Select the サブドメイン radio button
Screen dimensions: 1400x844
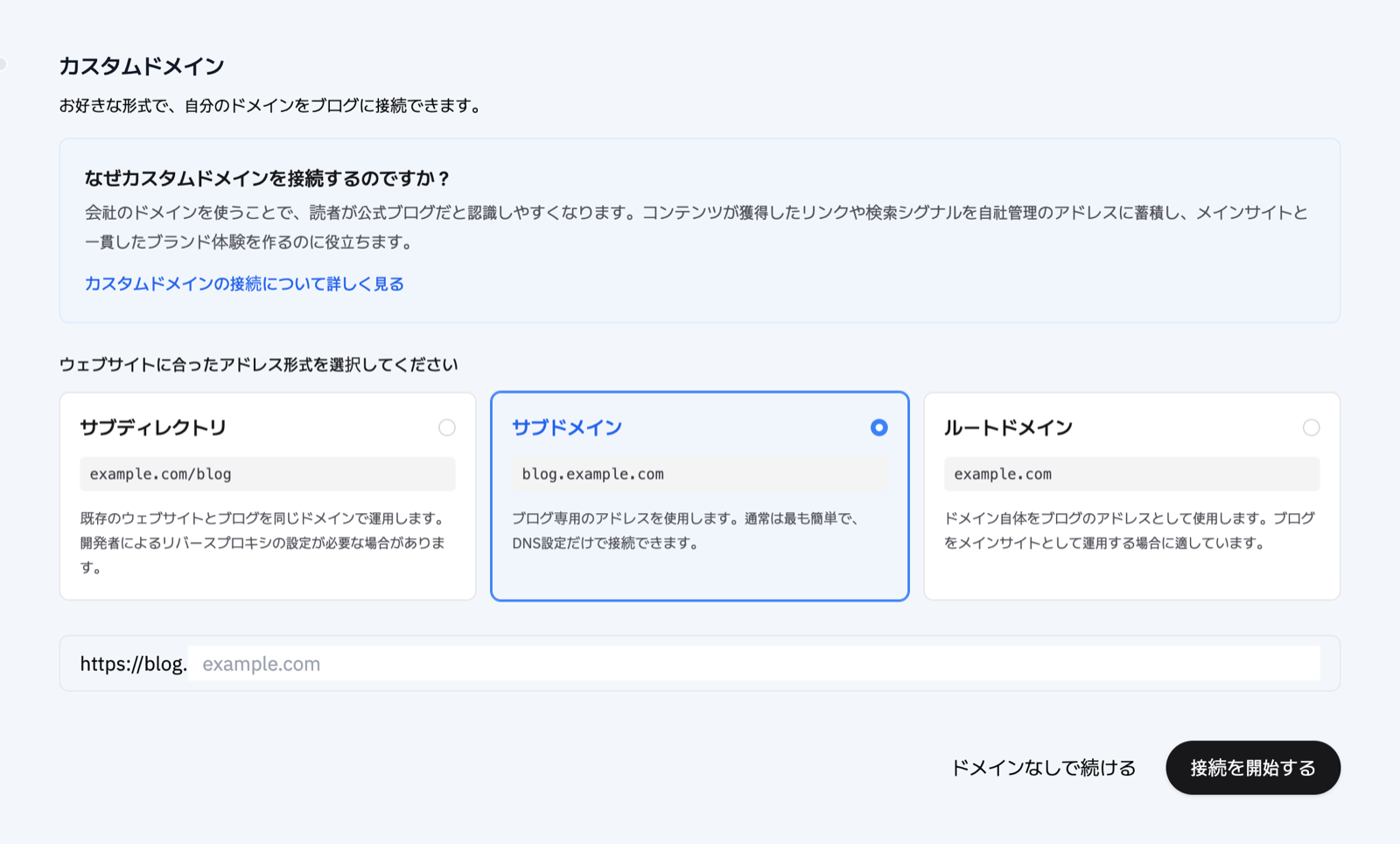879,427
